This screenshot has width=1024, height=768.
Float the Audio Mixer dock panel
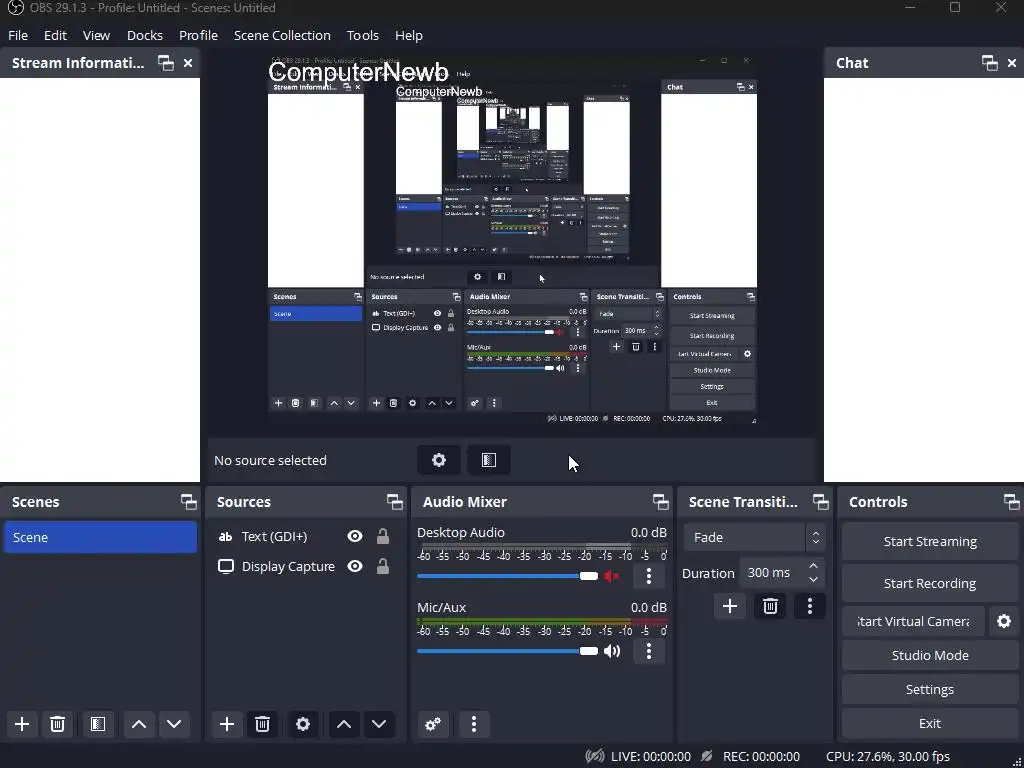[660, 502]
